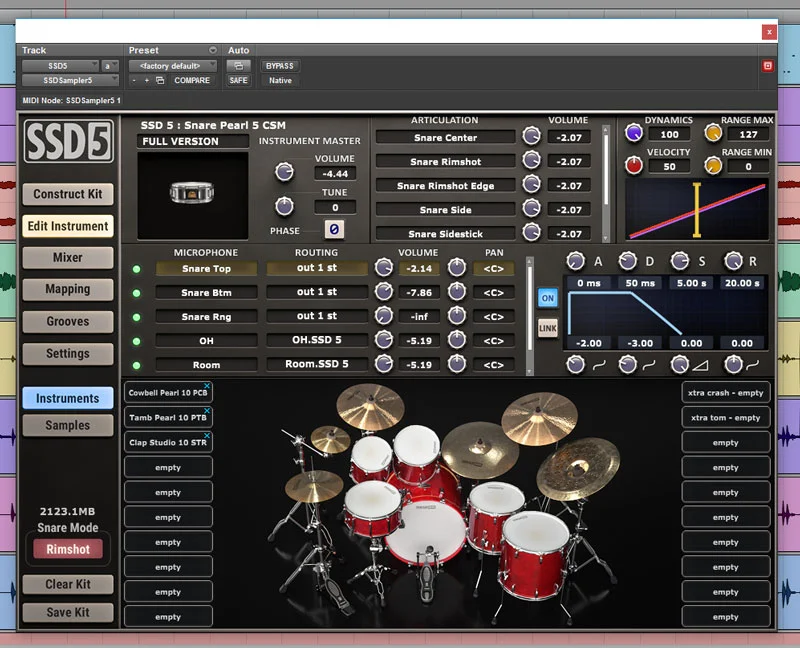Click the Instrument Master Tune knob
Screen dimensions: 800x648
click(284, 206)
